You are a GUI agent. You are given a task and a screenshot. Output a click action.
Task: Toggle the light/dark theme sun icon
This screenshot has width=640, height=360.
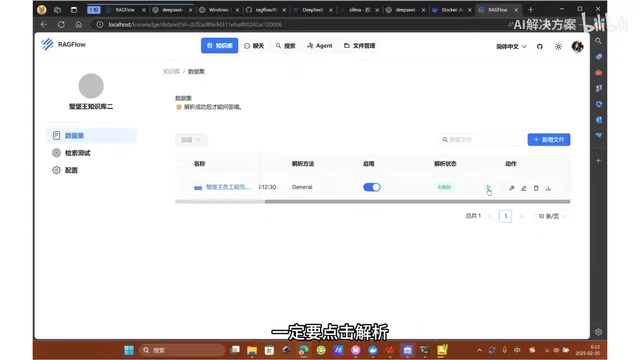point(558,47)
